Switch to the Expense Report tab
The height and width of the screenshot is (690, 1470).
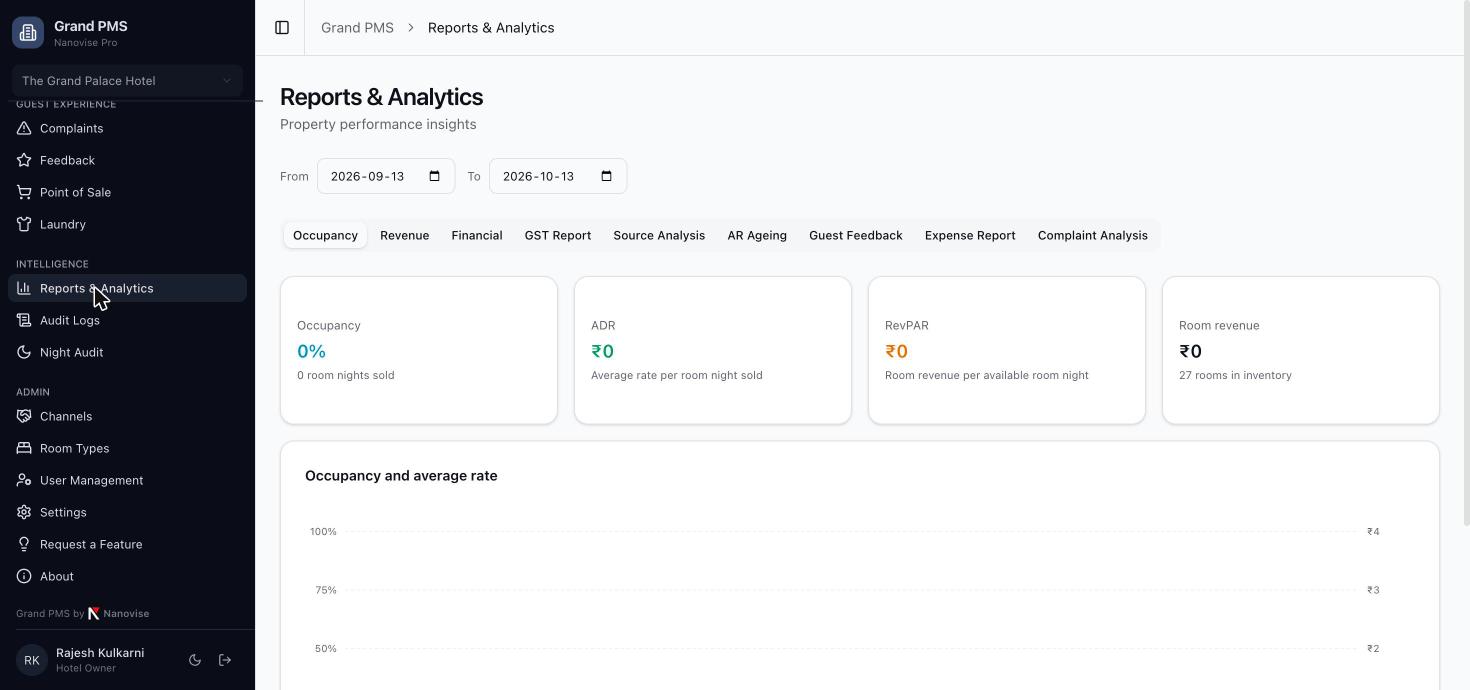tap(970, 235)
